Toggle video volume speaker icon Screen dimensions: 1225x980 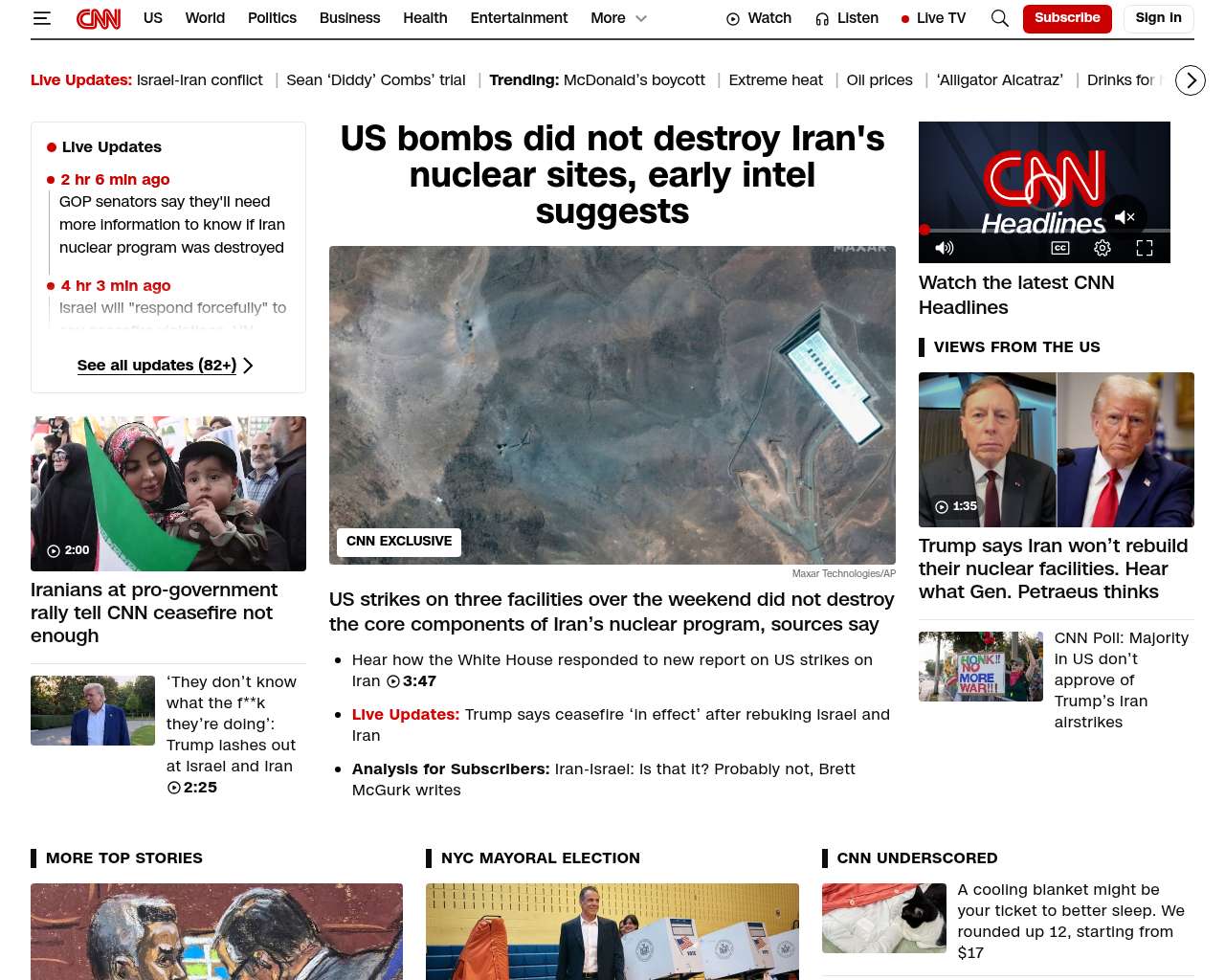[945, 248]
